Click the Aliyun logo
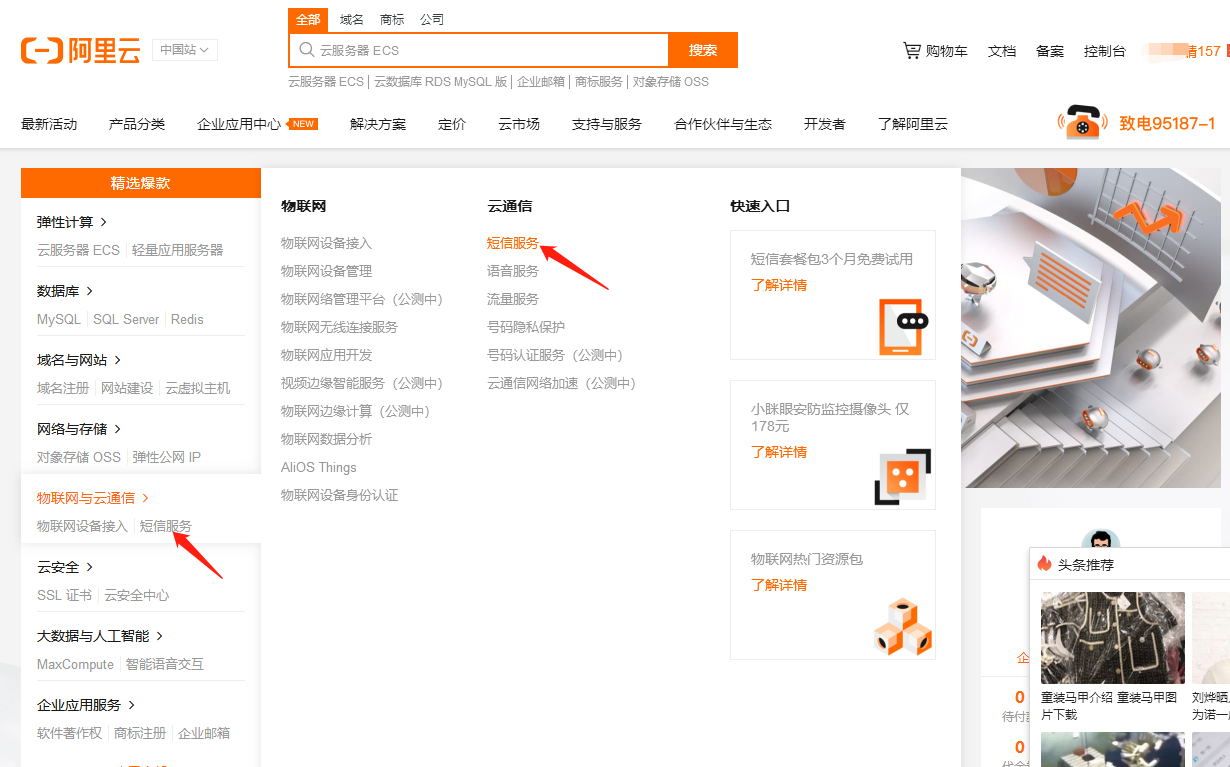 coord(80,50)
